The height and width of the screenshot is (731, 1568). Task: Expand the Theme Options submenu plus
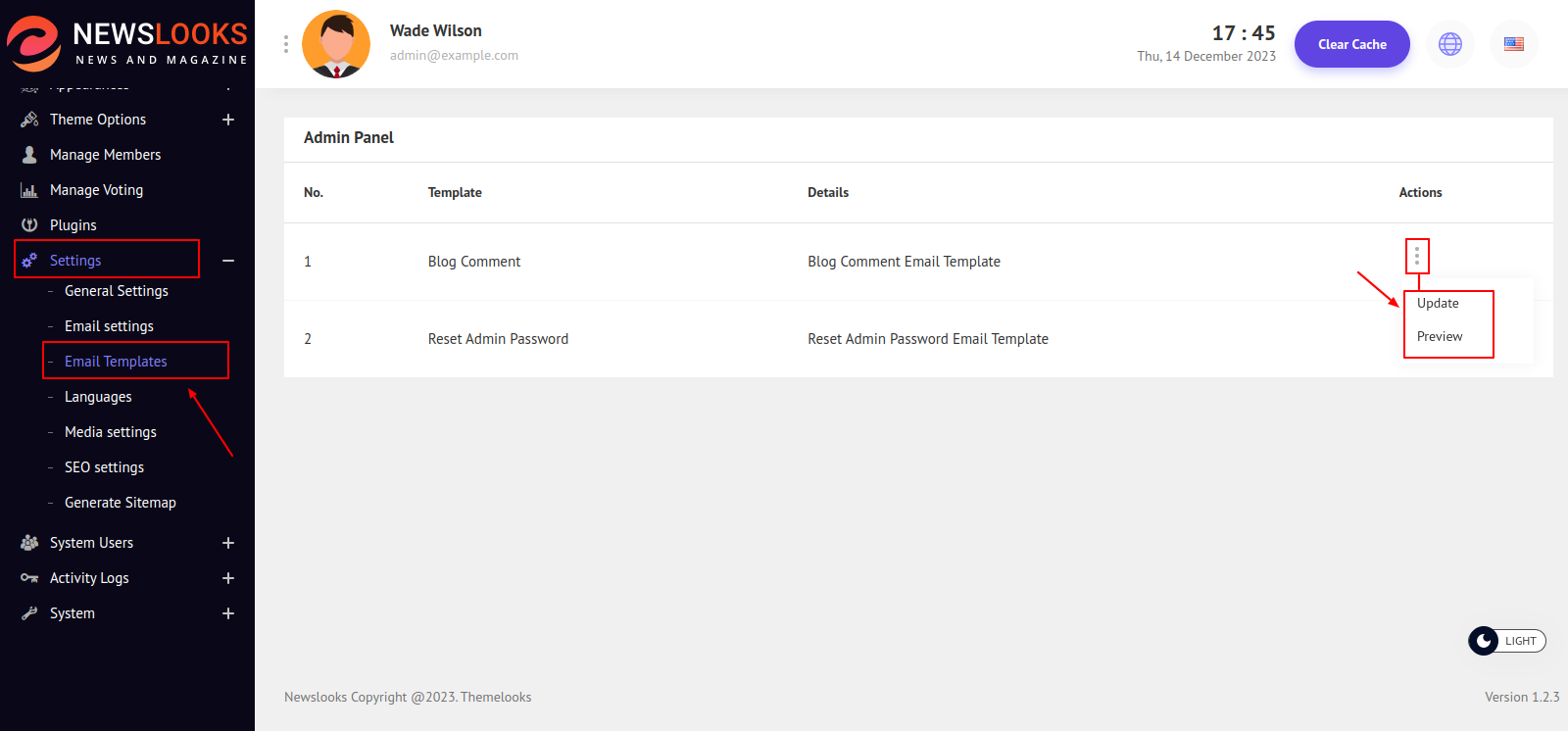pyautogui.click(x=228, y=120)
